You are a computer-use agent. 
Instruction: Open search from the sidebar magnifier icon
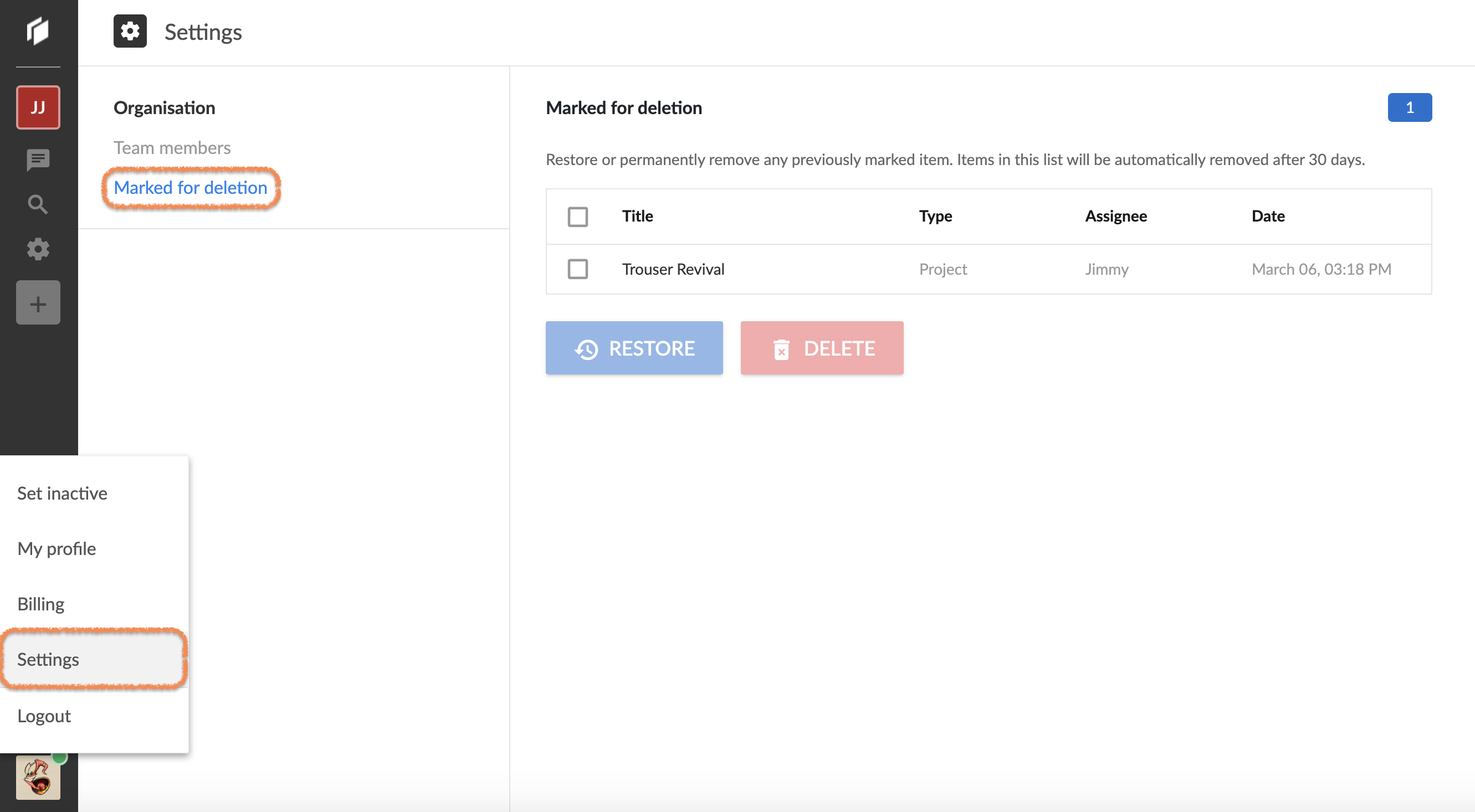tap(38, 204)
